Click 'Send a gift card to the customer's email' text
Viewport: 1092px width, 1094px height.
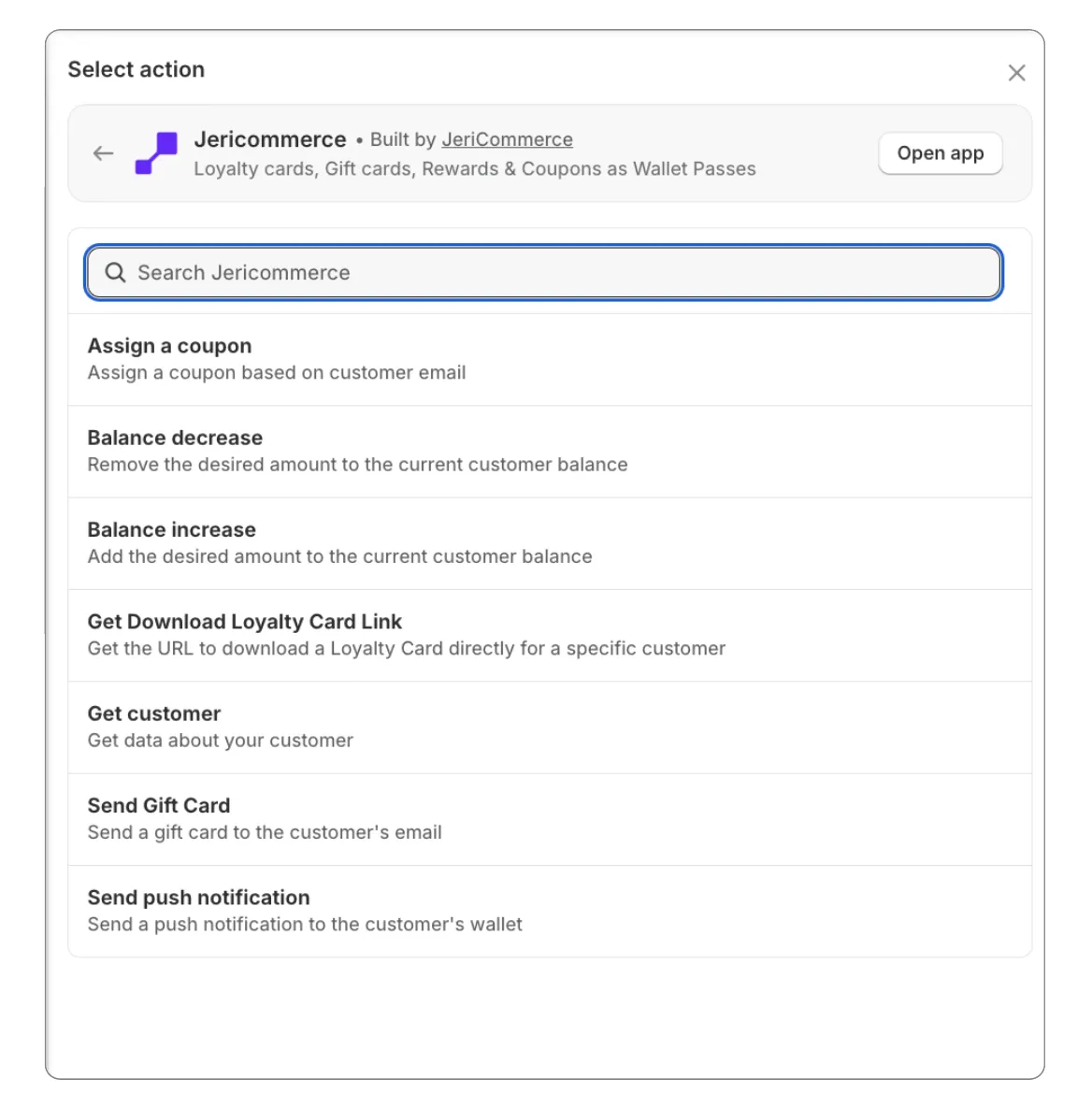(264, 831)
